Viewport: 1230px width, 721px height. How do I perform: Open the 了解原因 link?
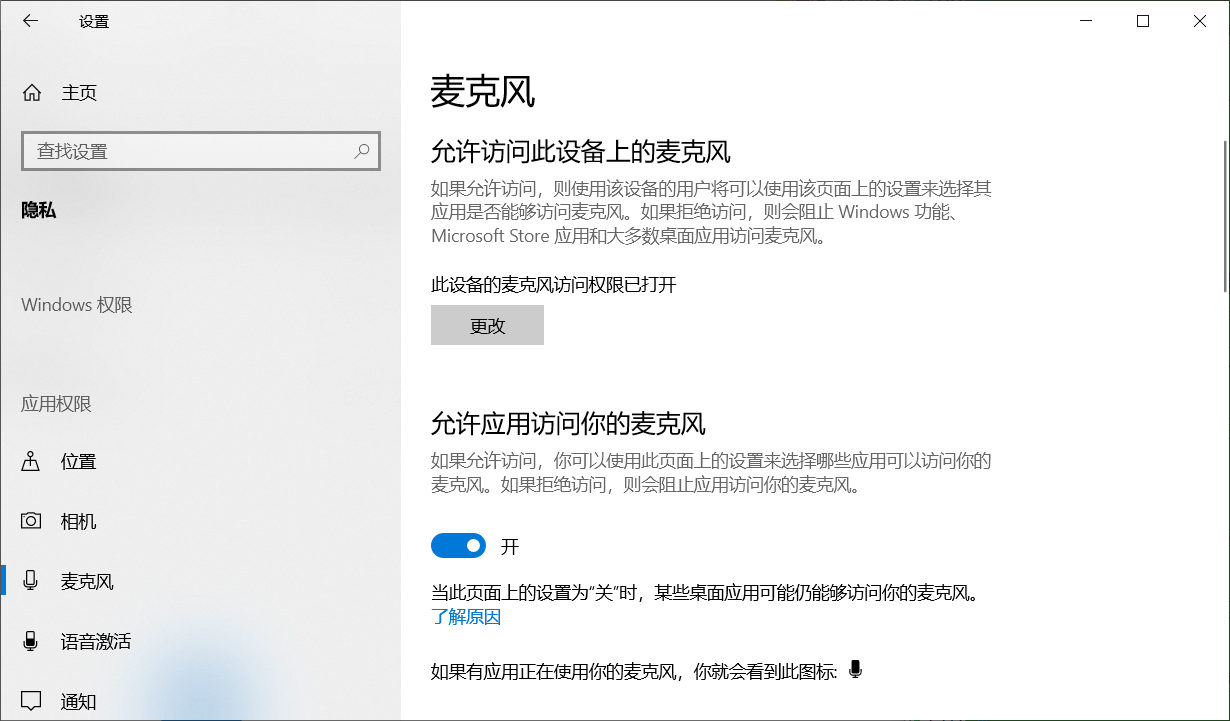click(x=464, y=616)
